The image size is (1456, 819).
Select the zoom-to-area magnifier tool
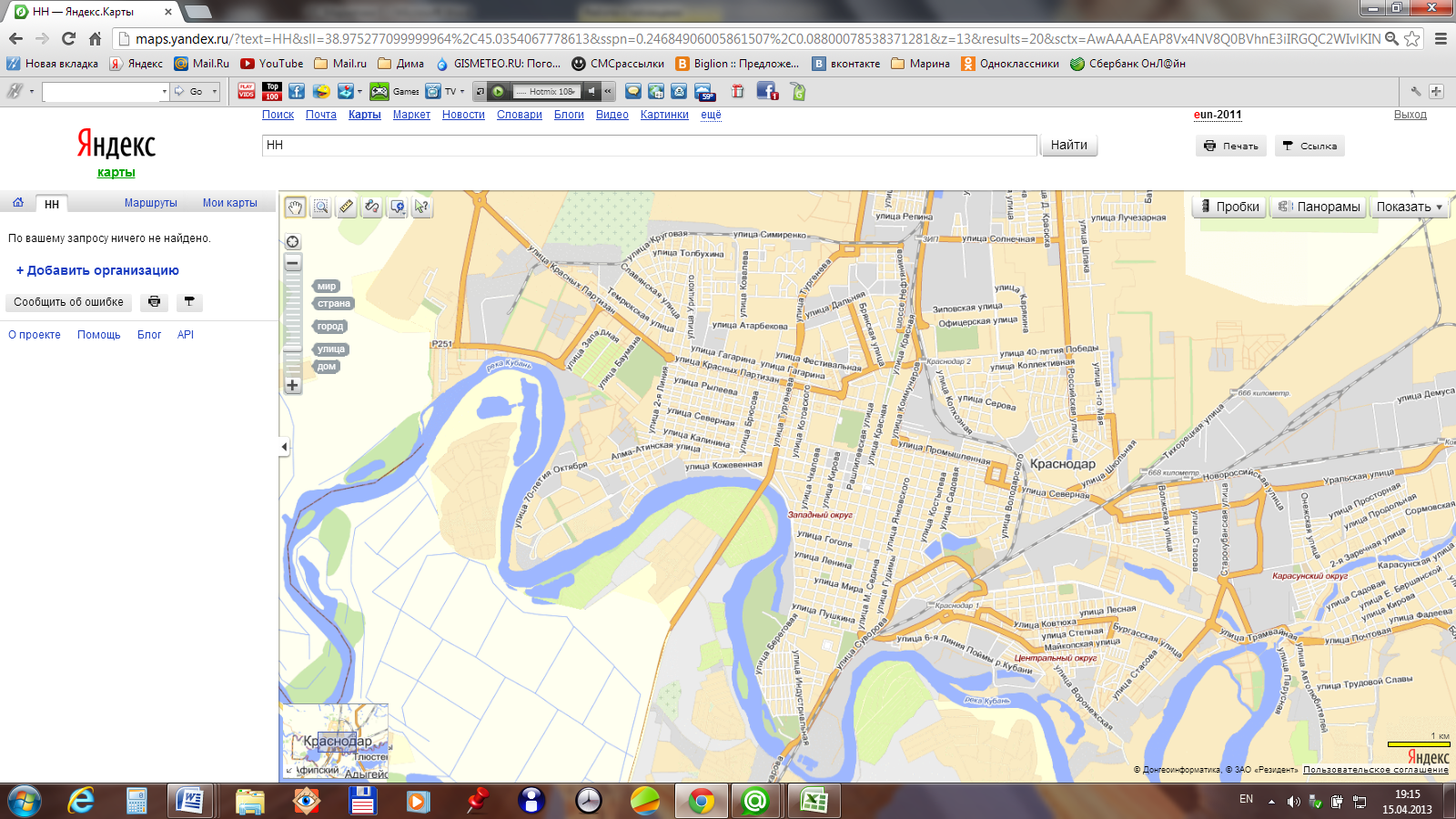point(321,207)
